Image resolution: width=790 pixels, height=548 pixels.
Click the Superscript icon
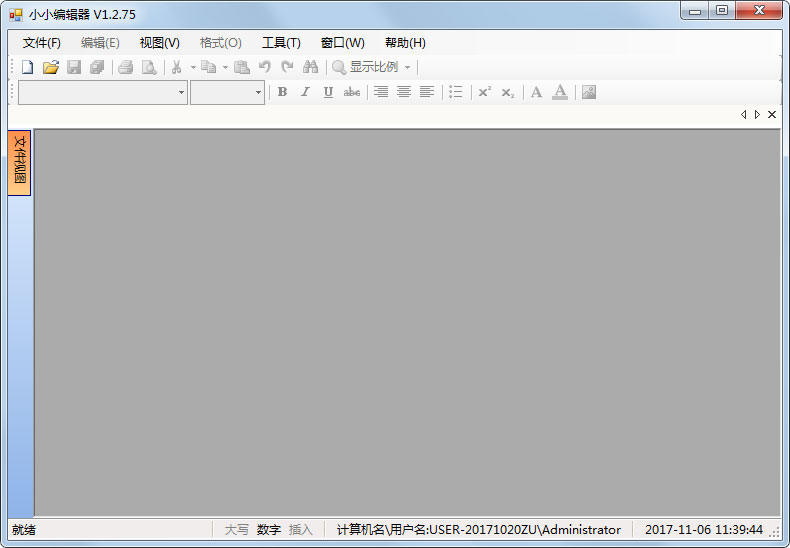(484, 92)
